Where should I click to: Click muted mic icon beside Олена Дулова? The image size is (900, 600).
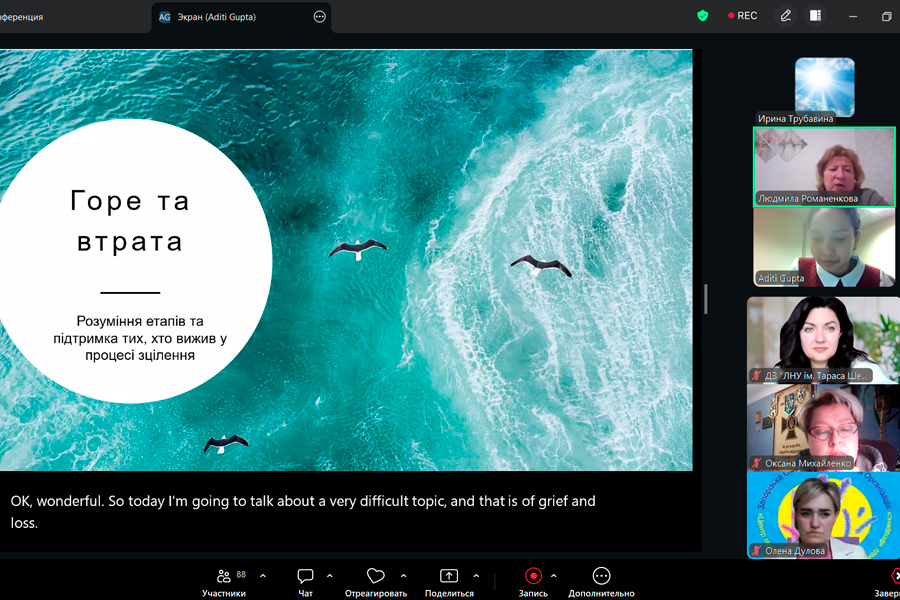[x=757, y=551]
